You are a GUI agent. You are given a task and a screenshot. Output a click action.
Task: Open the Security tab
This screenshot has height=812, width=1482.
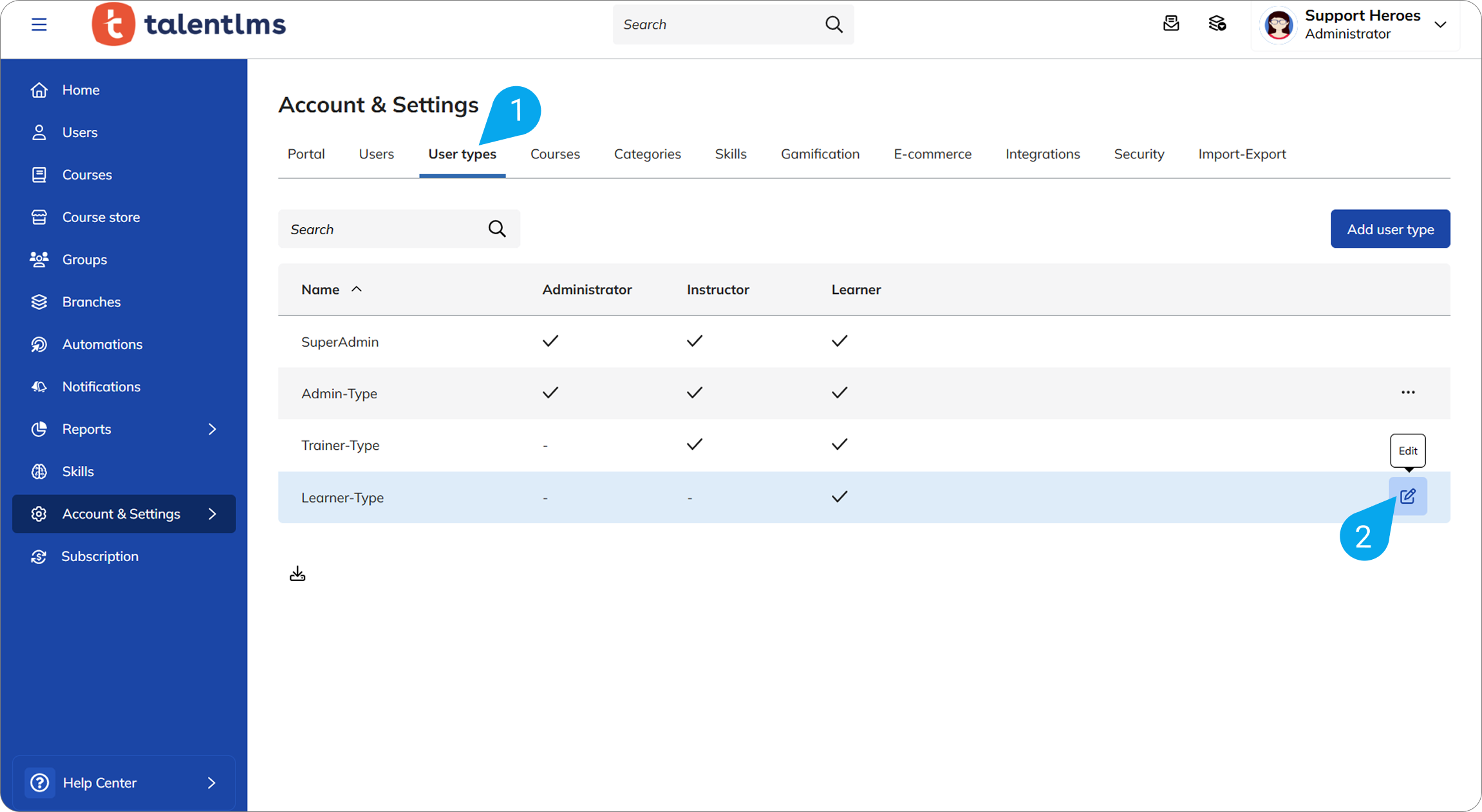pyautogui.click(x=1139, y=154)
